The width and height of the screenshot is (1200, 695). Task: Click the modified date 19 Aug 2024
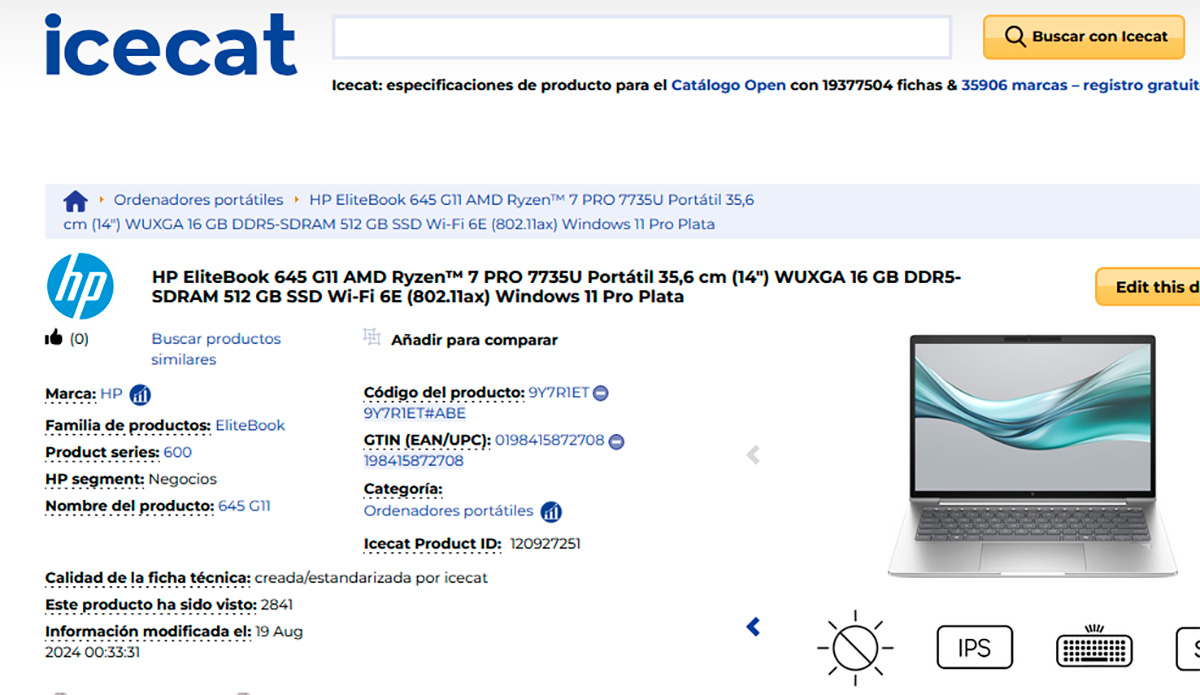click(x=174, y=642)
